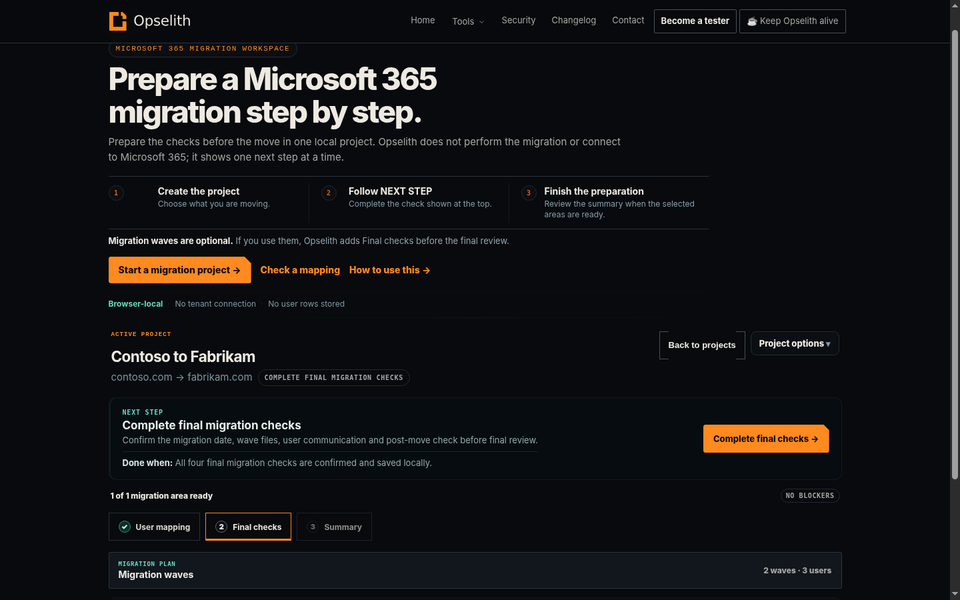Click the Complete final migration checks heading
Screen dimensions: 960x600
point(211,425)
